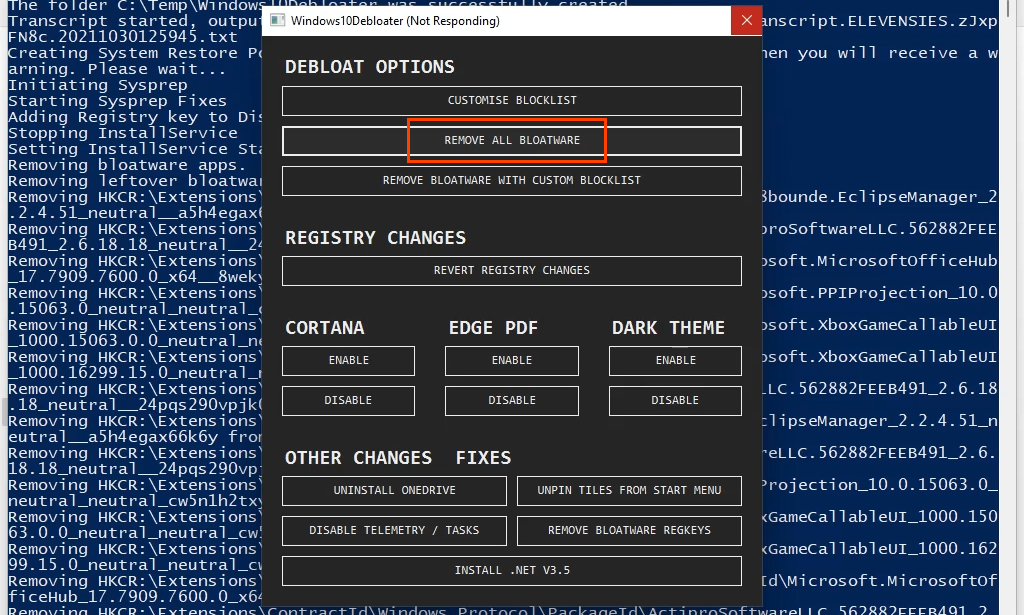Enable Dark Theme

pos(675,360)
